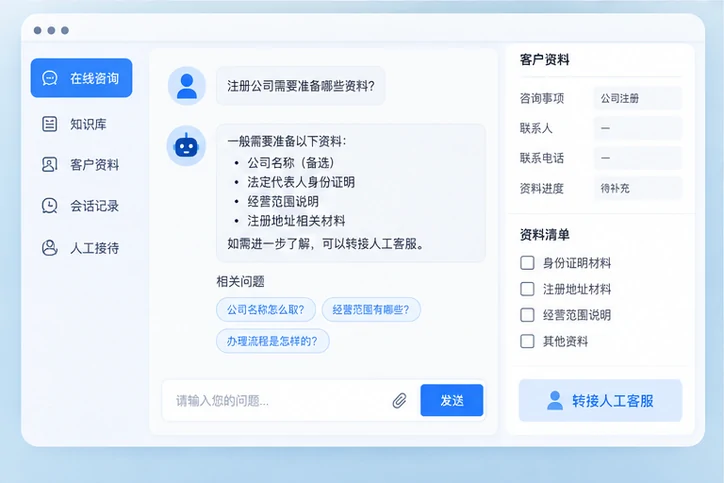Open the 在线咨询 menu item
This screenshot has width=724, height=483.
click(81, 78)
